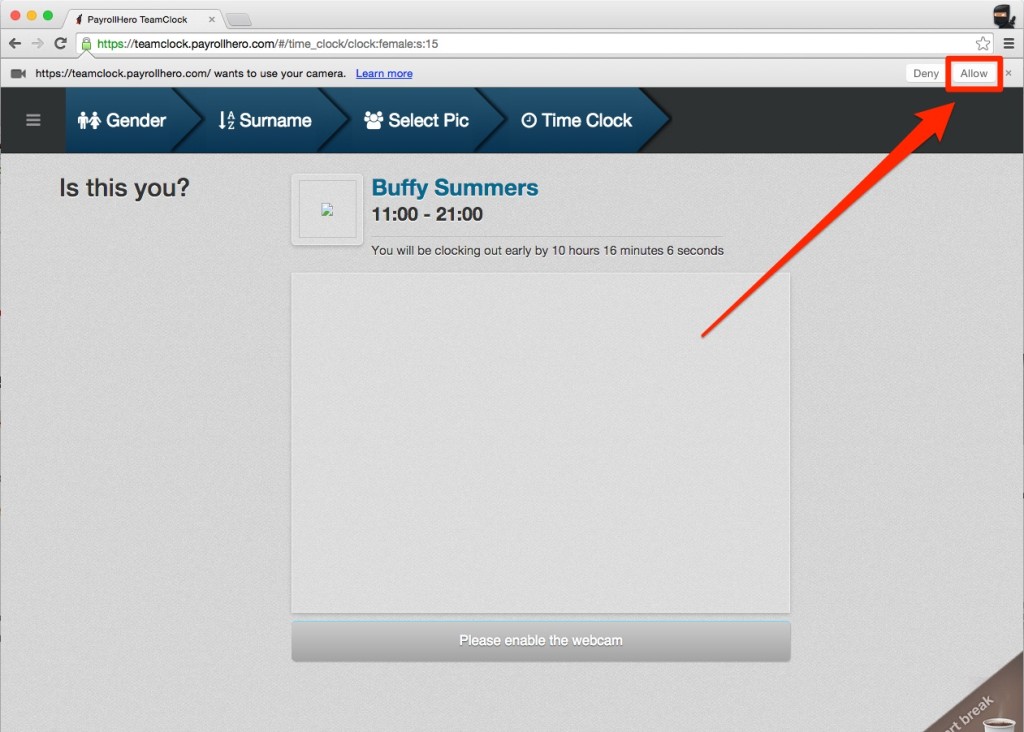The image size is (1024, 732).
Task: Open the Chrome hamburger menu
Action: tap(1009, 44)
